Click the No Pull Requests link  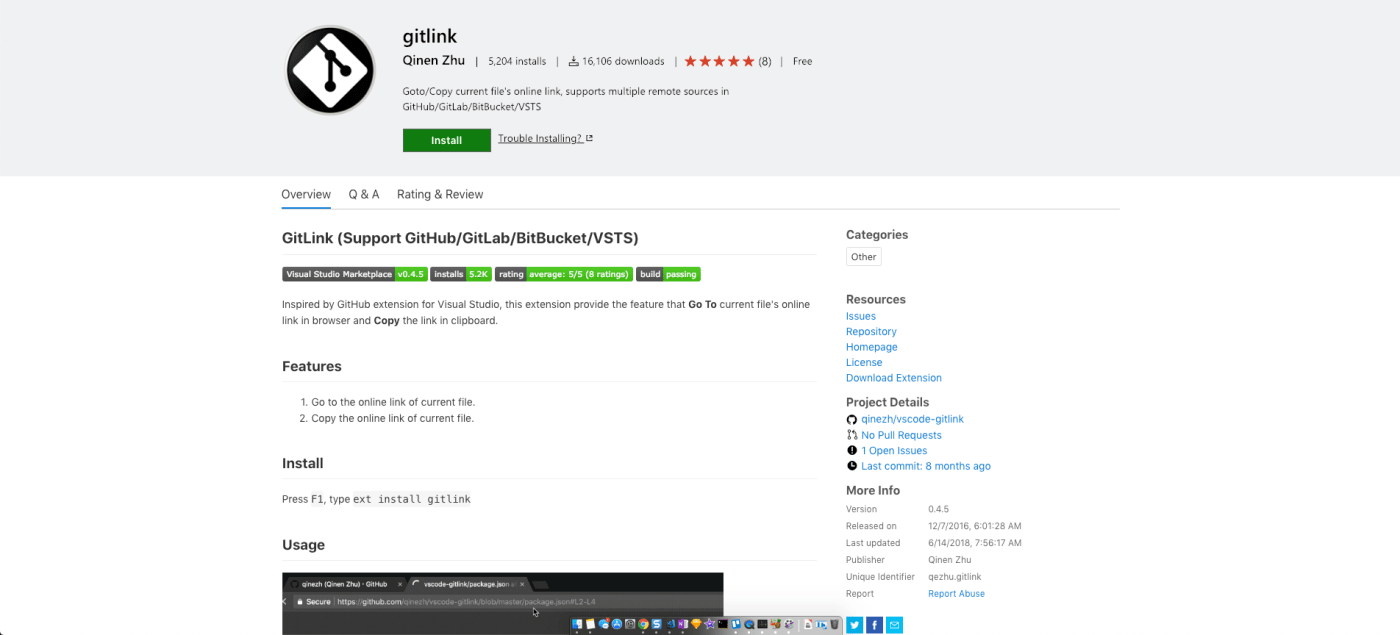(x=901, y=435)
